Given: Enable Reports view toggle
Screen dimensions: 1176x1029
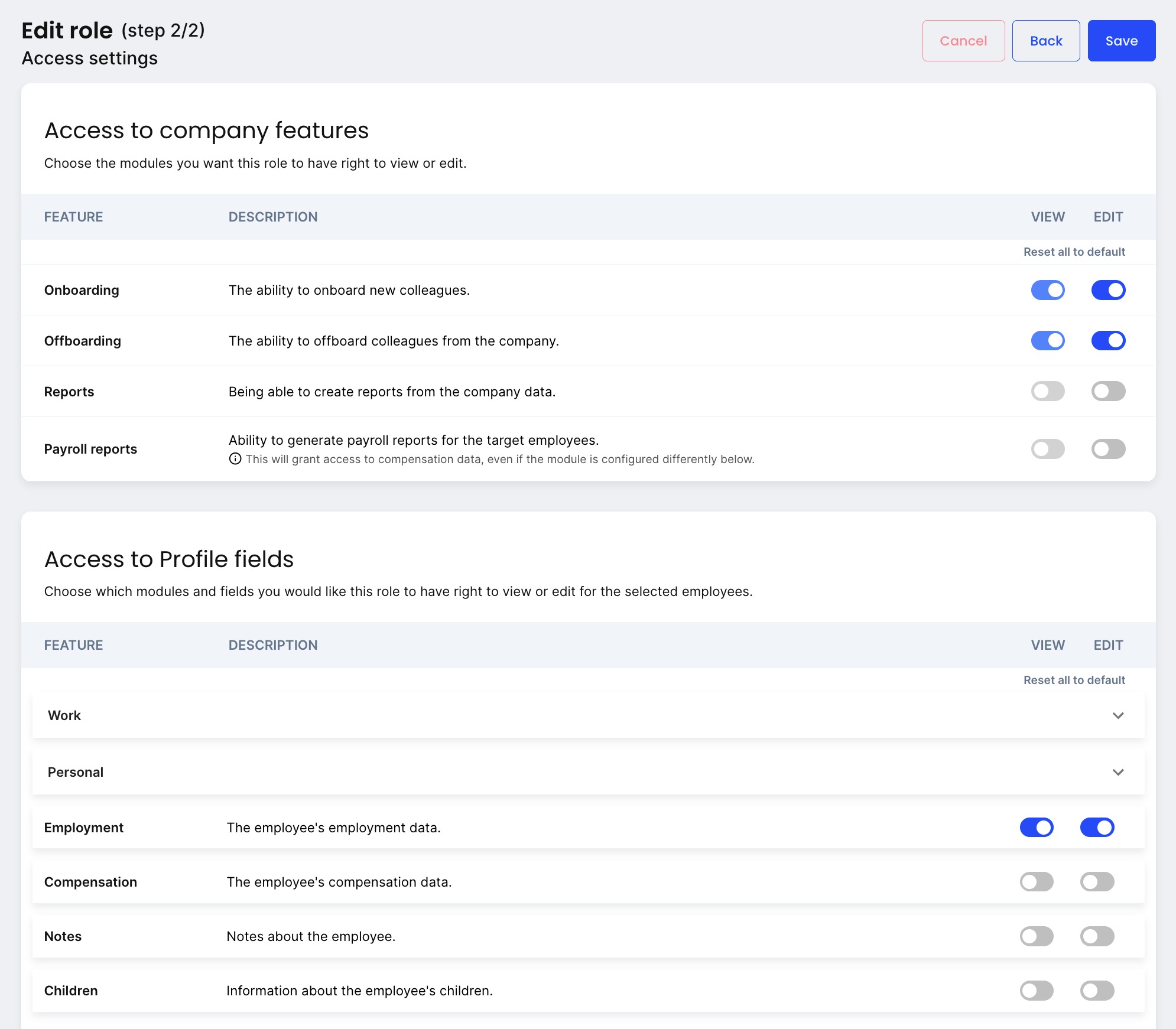Looking at the screenshot, I should 1048,392.
